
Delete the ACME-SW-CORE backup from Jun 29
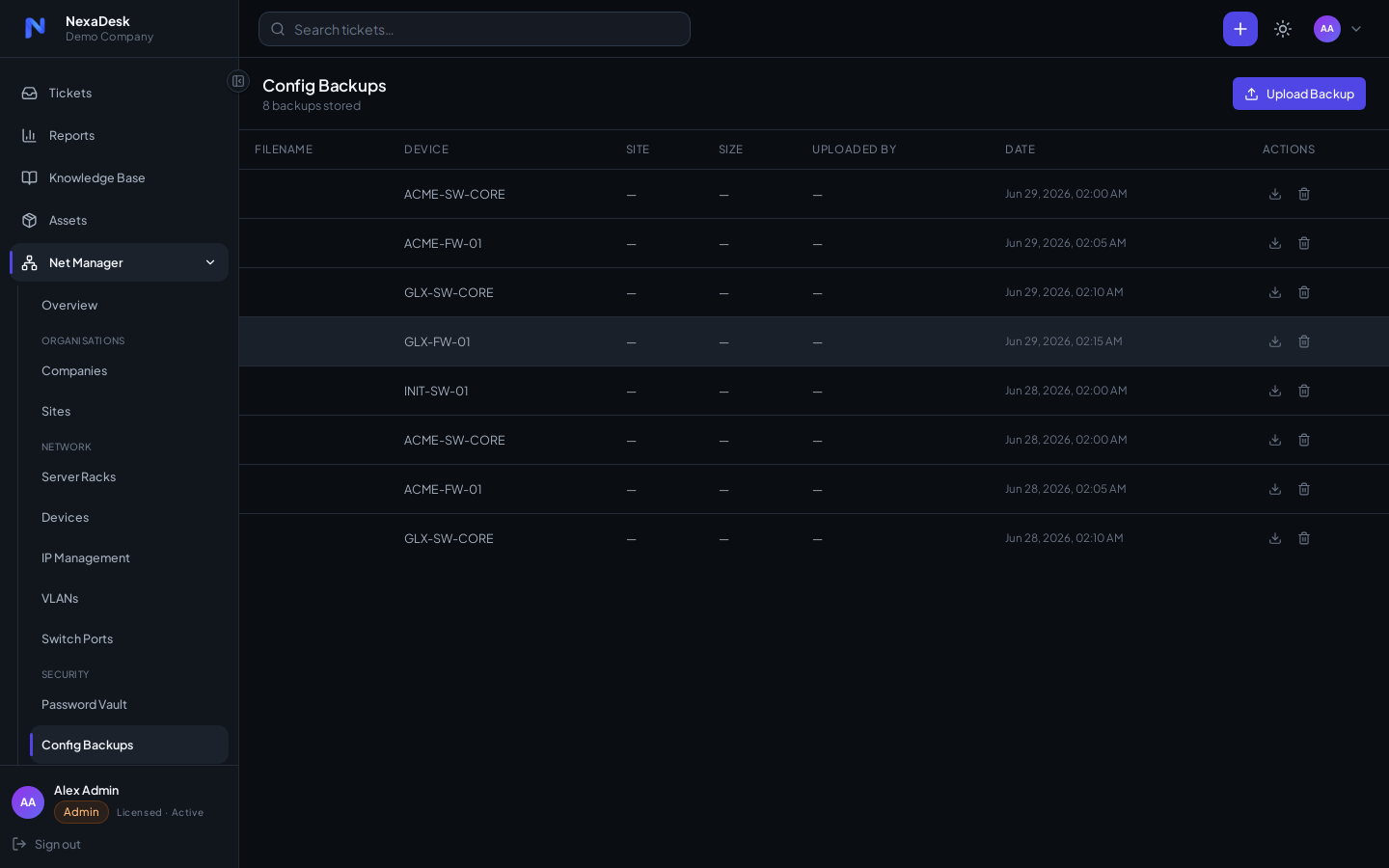click(1304, 194)
